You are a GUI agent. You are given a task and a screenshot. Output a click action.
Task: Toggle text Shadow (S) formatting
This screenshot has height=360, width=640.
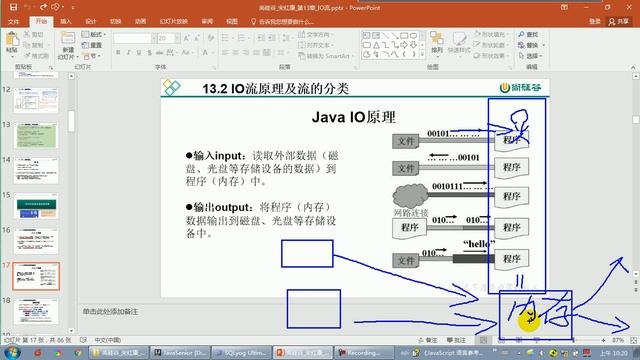click(x=149, y=52)
